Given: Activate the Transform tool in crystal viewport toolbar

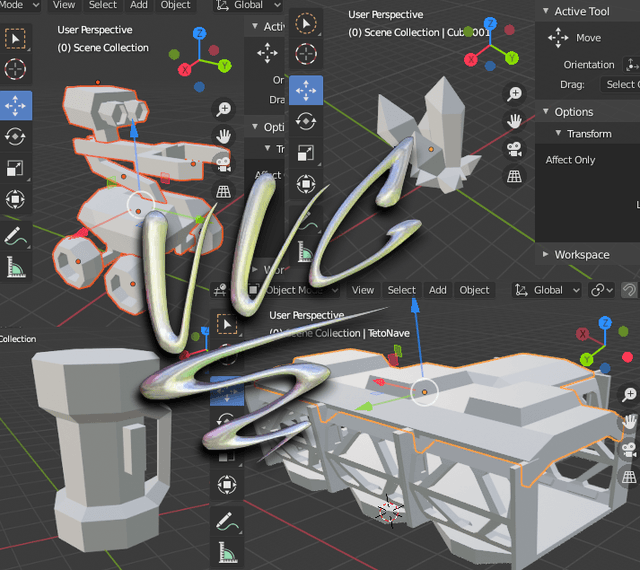Looking at the screenshot, I should coord(306,184).
